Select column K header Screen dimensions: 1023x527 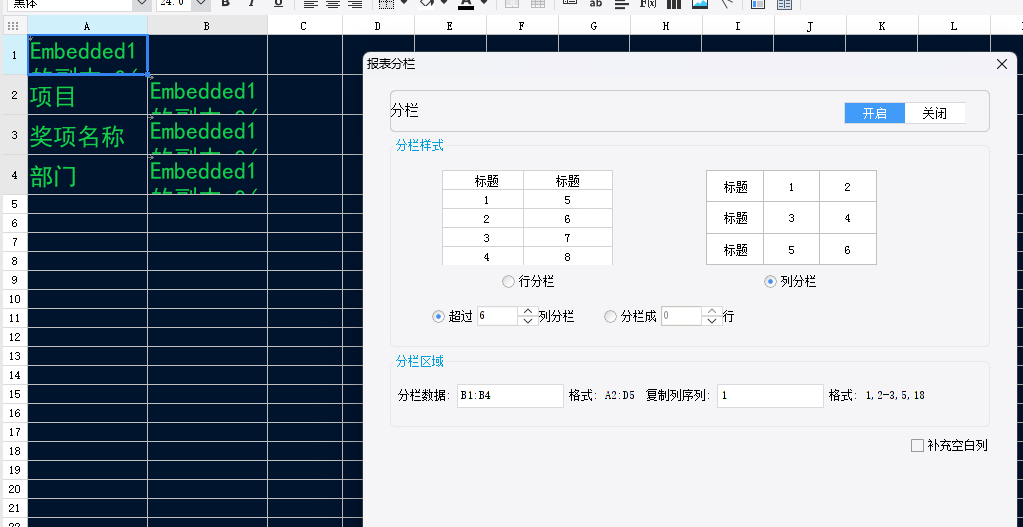[882, 25]
